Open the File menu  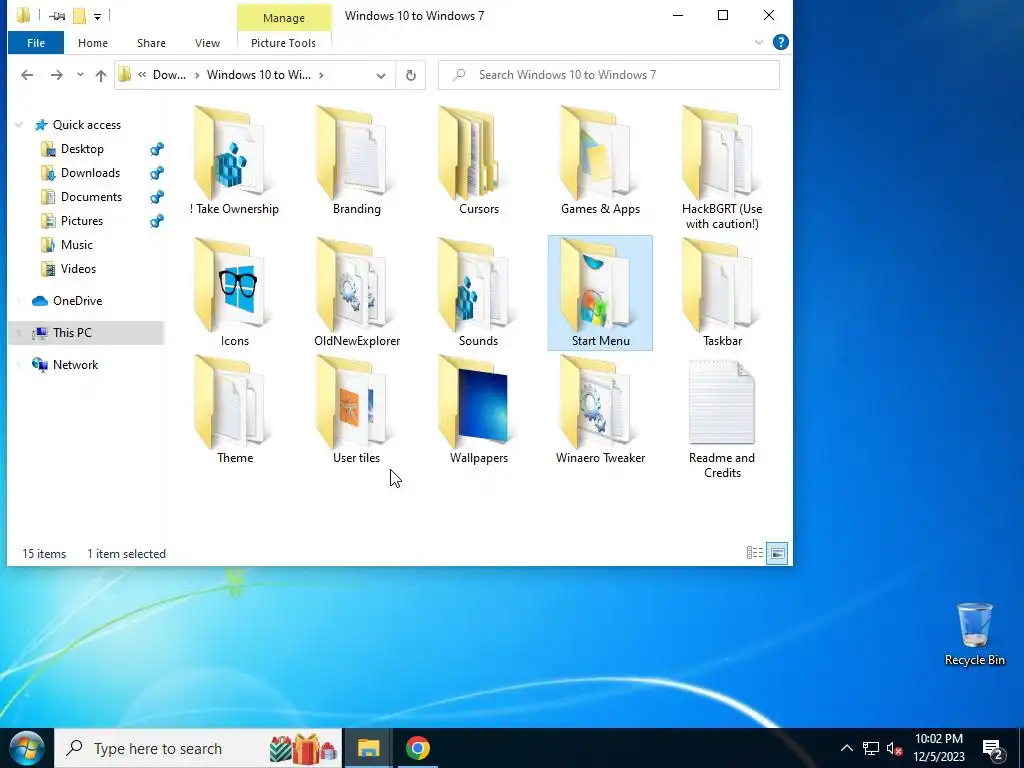(36, 43)
